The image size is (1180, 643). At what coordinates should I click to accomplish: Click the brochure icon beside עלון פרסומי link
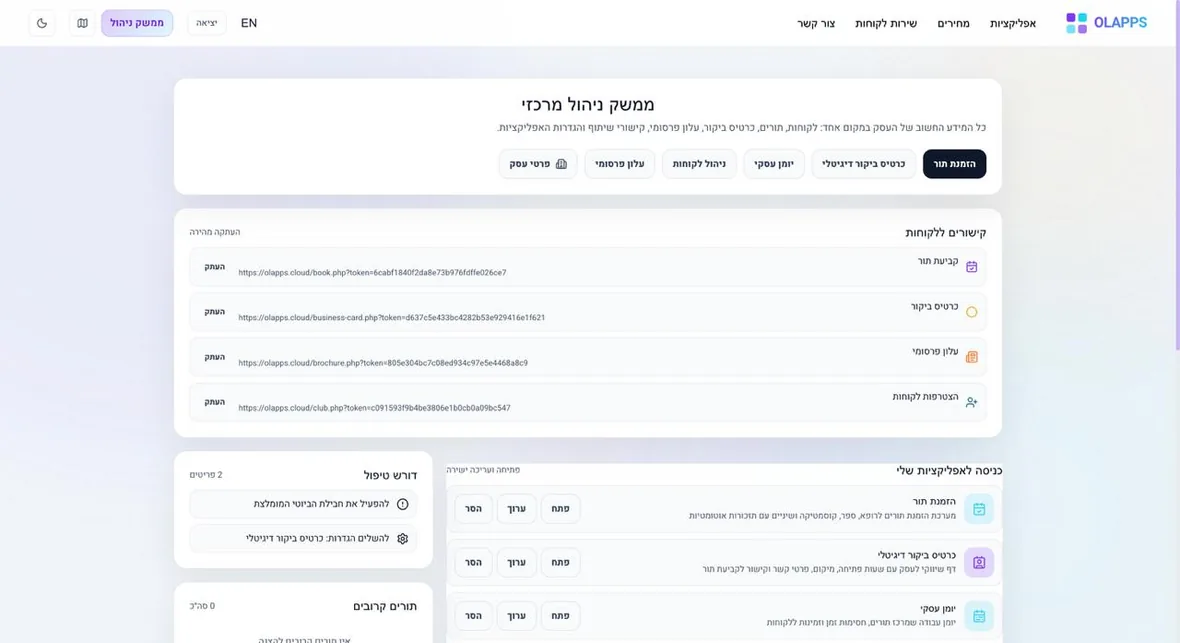pyautogui.click(x=972, y=357)
